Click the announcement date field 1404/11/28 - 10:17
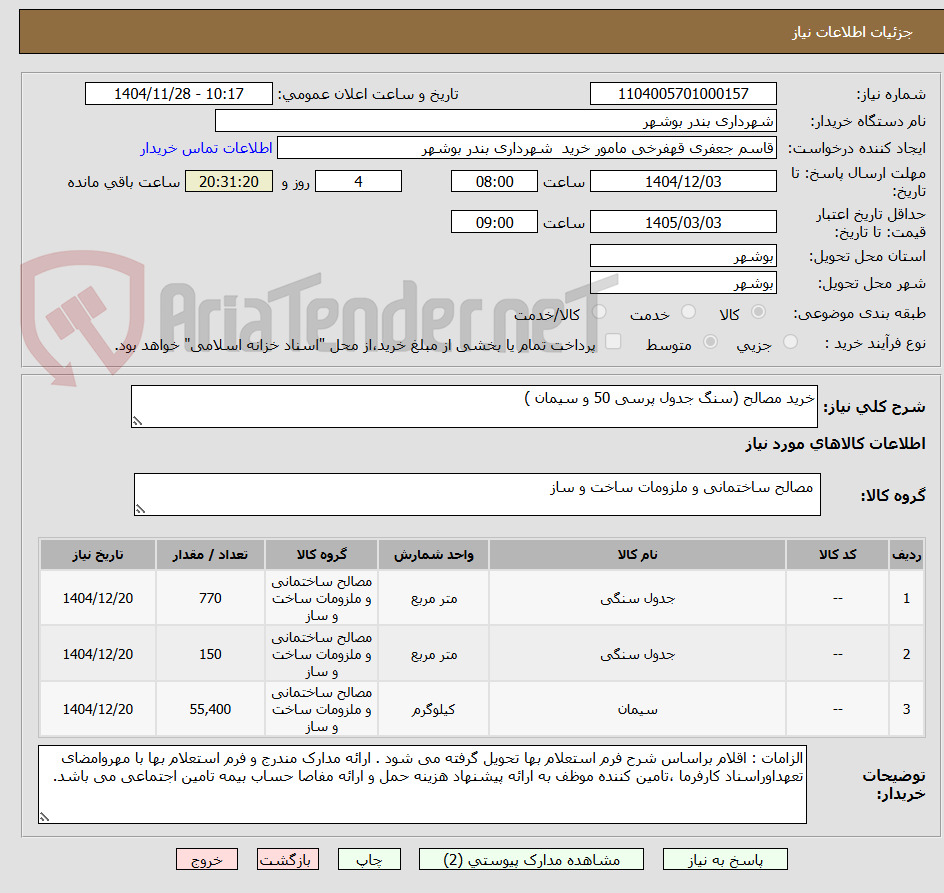This screenshot has height=893, width=944. [x=179, y=94]
